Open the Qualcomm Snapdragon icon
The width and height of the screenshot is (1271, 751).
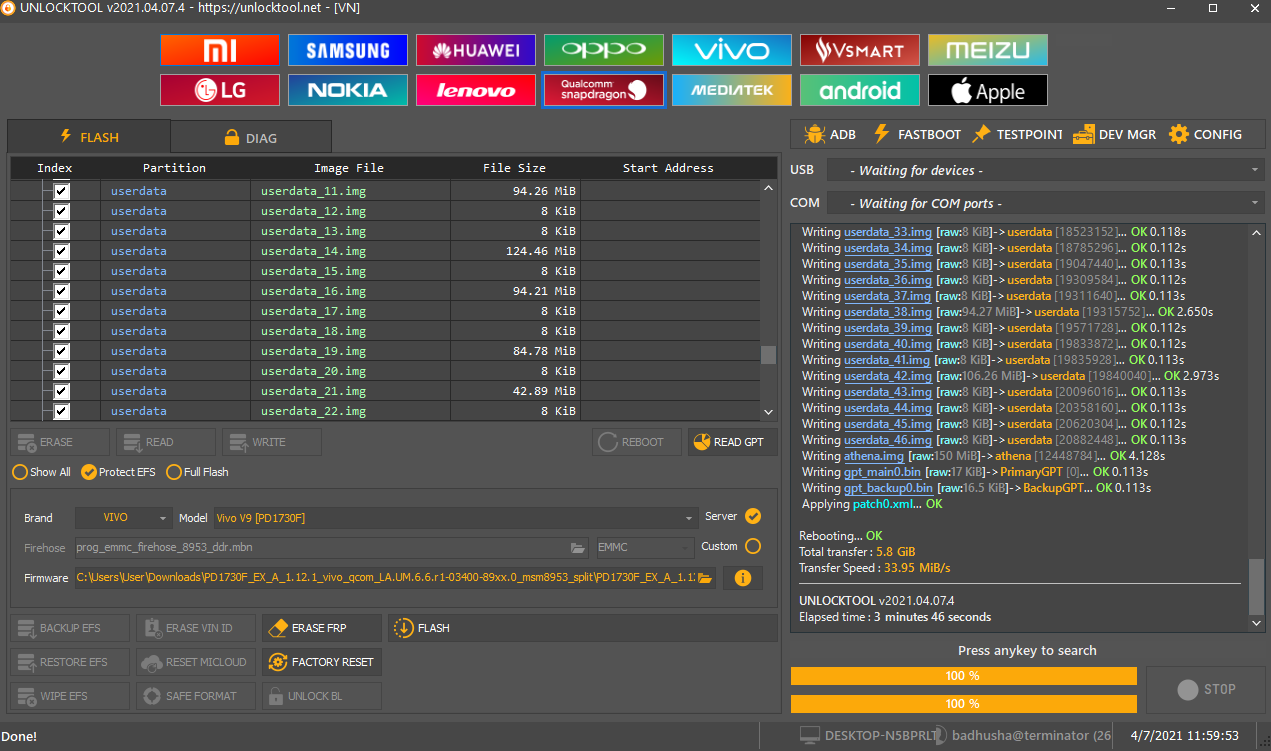click(x=604, y=90)
